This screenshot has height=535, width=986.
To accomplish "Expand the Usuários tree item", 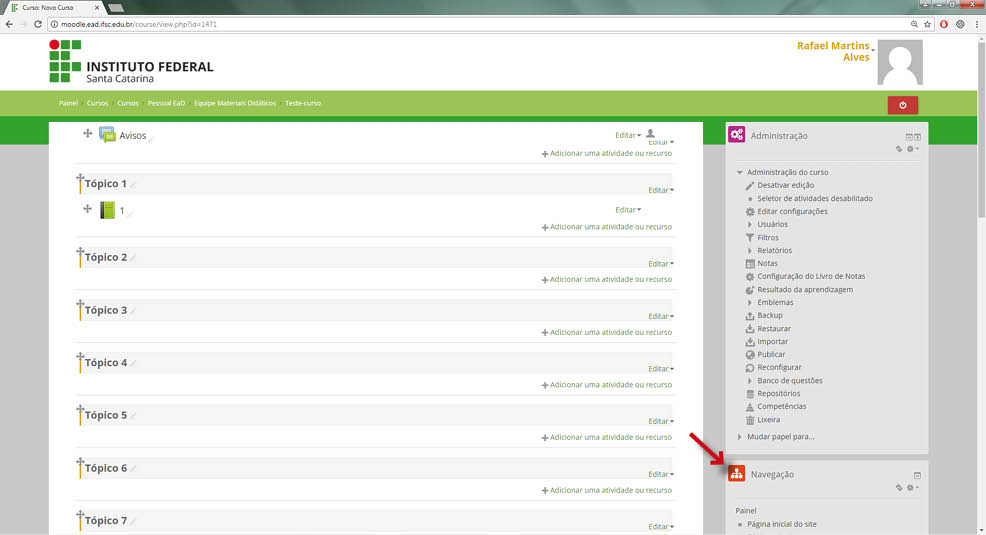I will (750, 225).
